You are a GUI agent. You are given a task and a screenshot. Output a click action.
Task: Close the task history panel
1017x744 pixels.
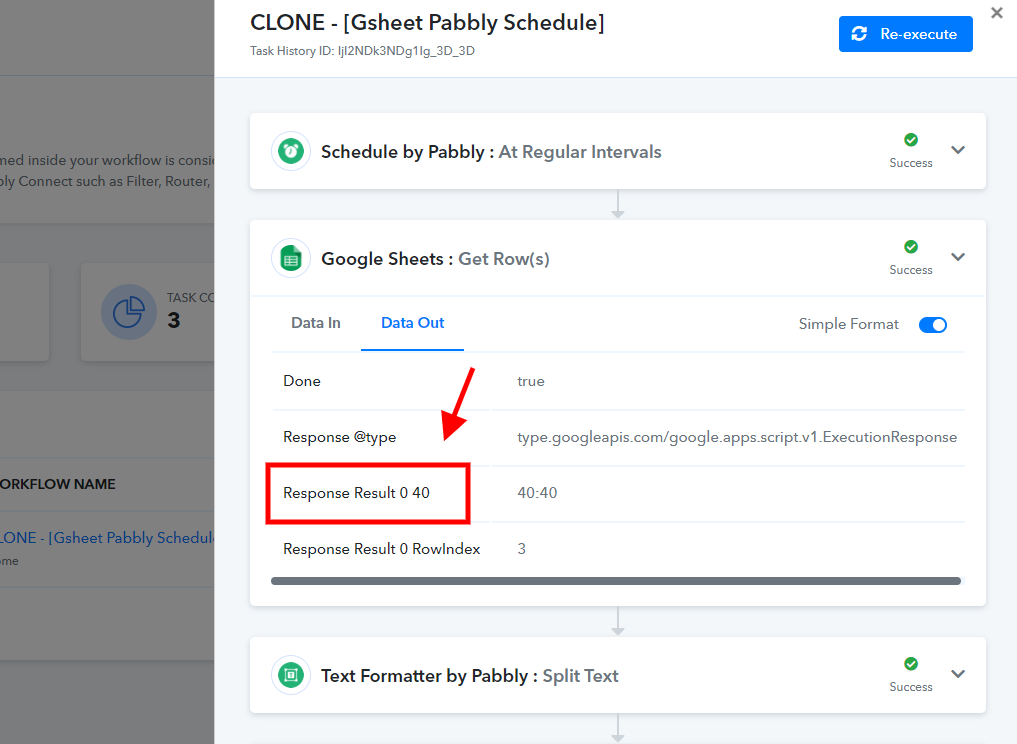(997, 13)
